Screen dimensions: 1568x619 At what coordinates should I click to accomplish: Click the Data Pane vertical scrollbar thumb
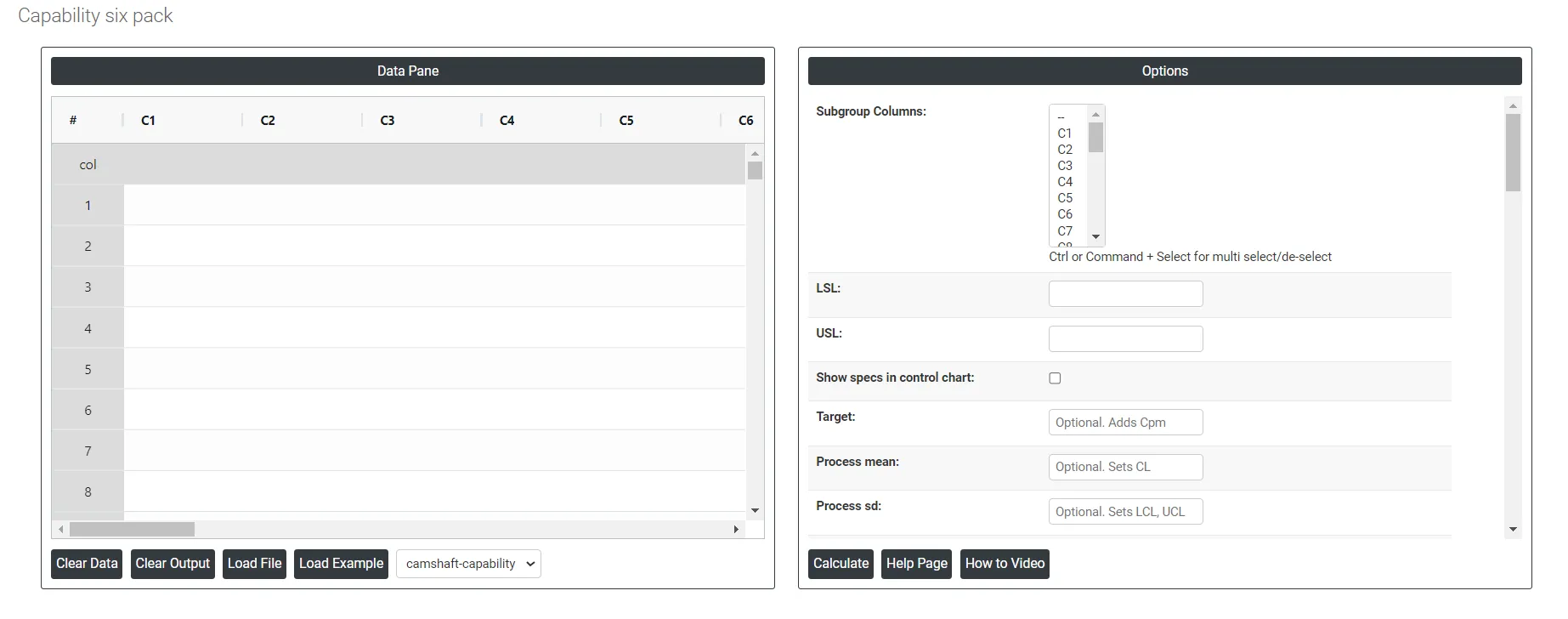click(x=755, y=170)
